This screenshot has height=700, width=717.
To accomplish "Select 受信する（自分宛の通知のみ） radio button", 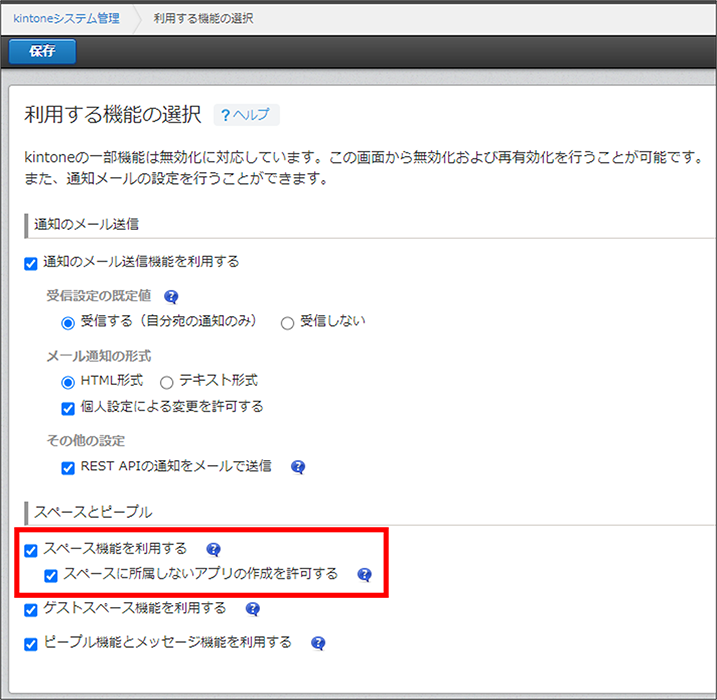I will (68, 323).
